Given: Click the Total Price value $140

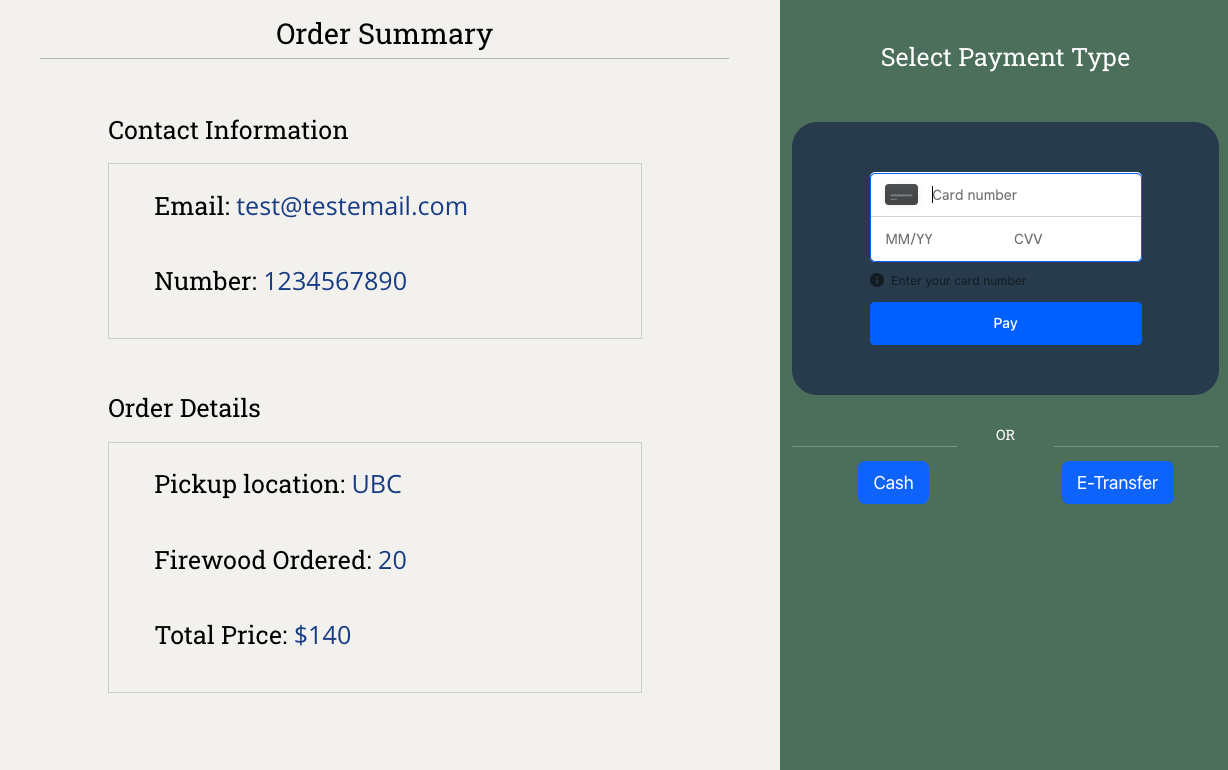Looking at the screenshot, I should [322, 635].
